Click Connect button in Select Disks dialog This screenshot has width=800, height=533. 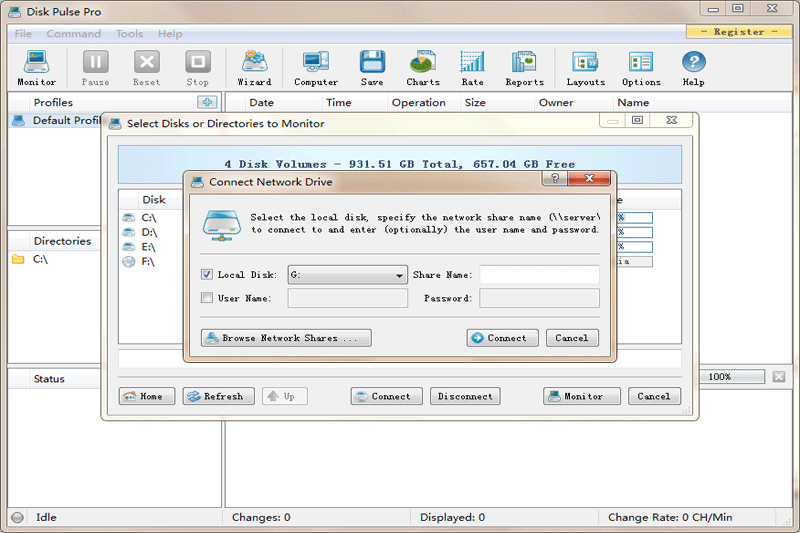[x=386, y=396]
